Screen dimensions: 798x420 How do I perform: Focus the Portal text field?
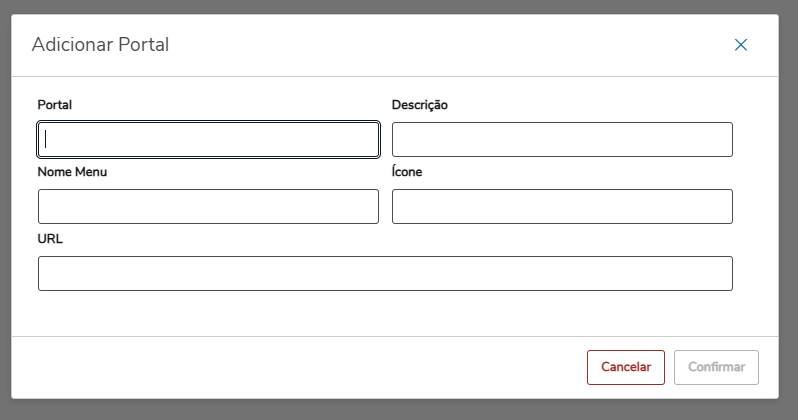(208, 140)
